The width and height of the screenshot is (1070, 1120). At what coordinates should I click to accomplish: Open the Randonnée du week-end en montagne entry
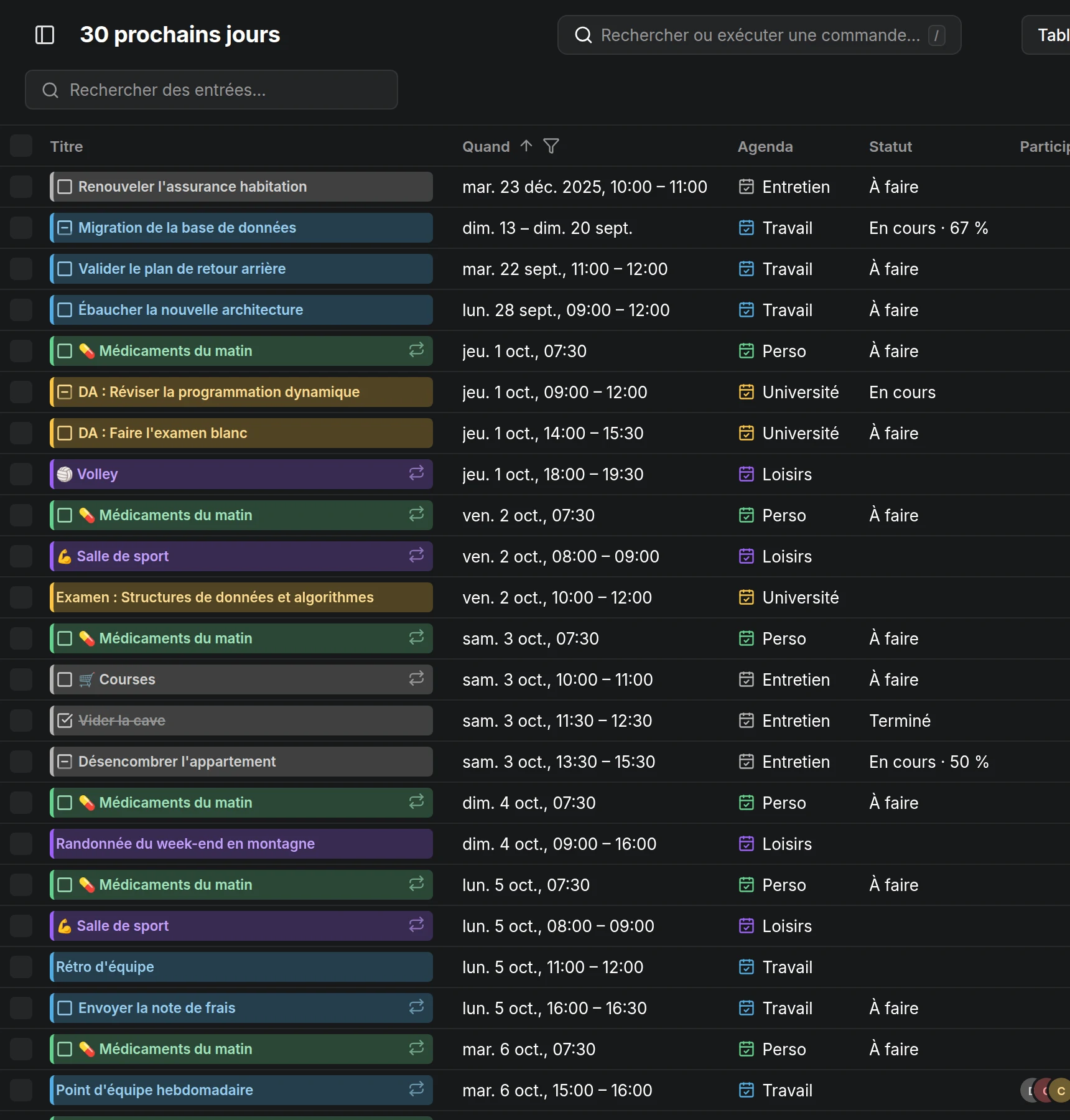click(241, 844)
